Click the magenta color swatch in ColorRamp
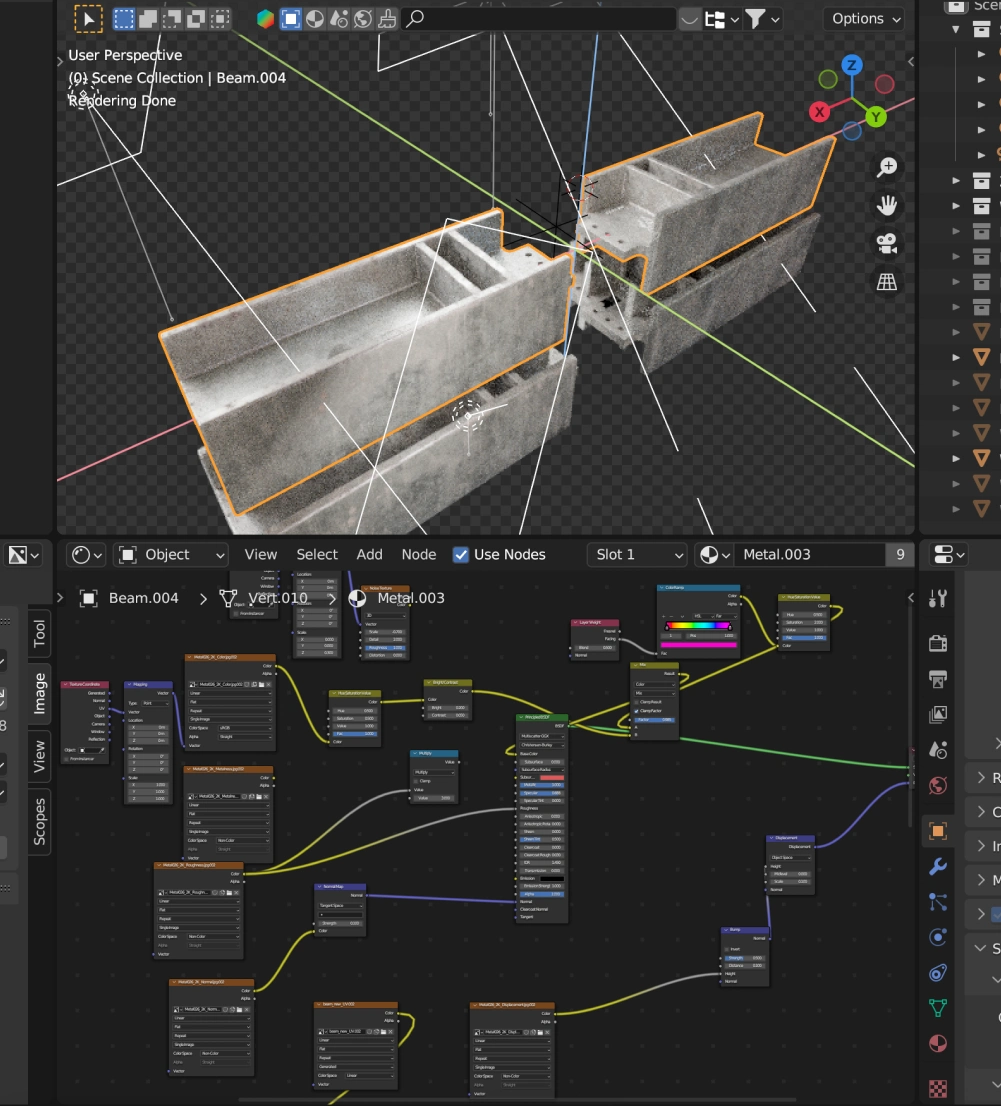 (x=700, y=644)
